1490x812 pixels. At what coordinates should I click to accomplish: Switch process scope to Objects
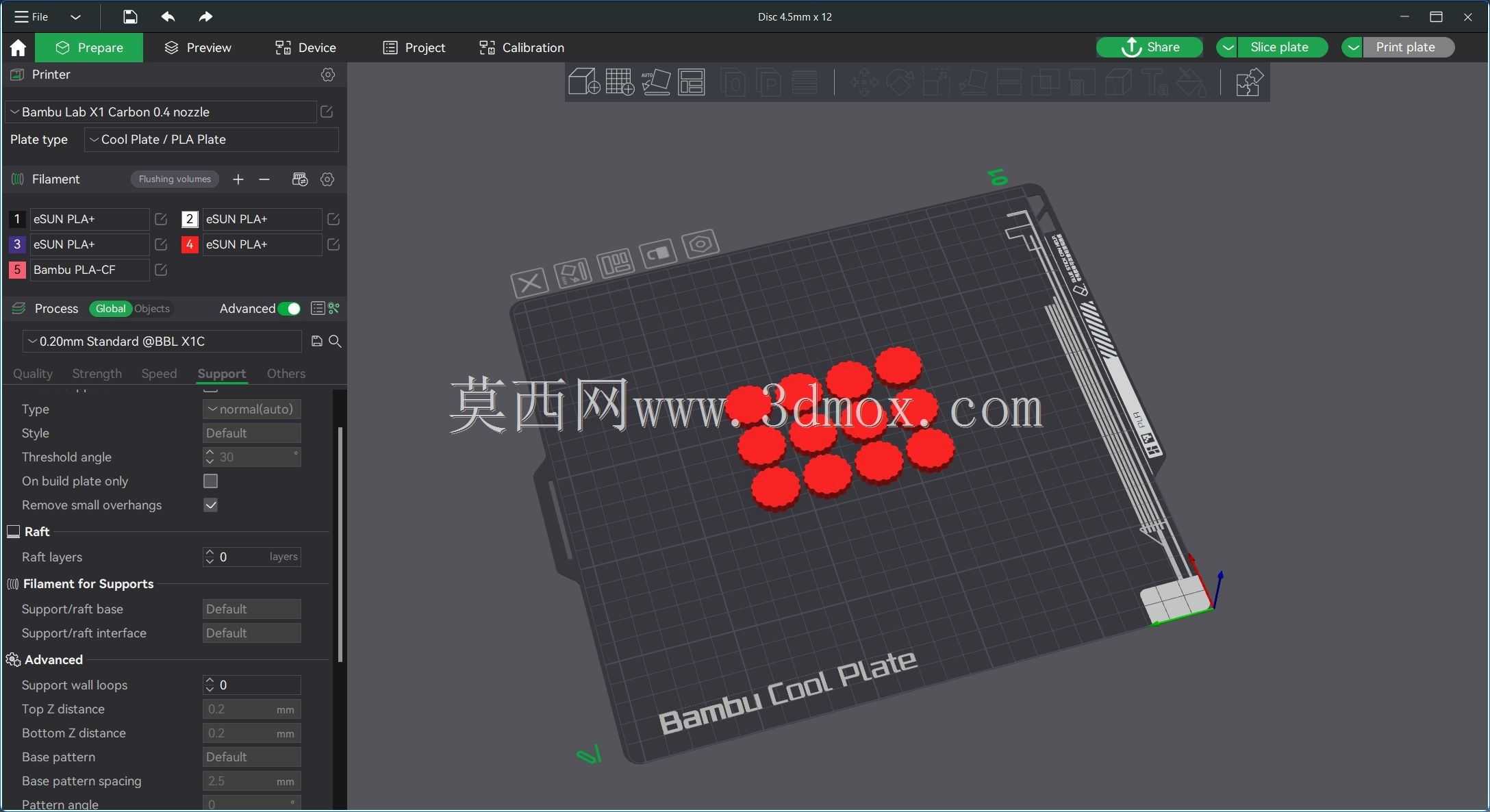(152, 309)
